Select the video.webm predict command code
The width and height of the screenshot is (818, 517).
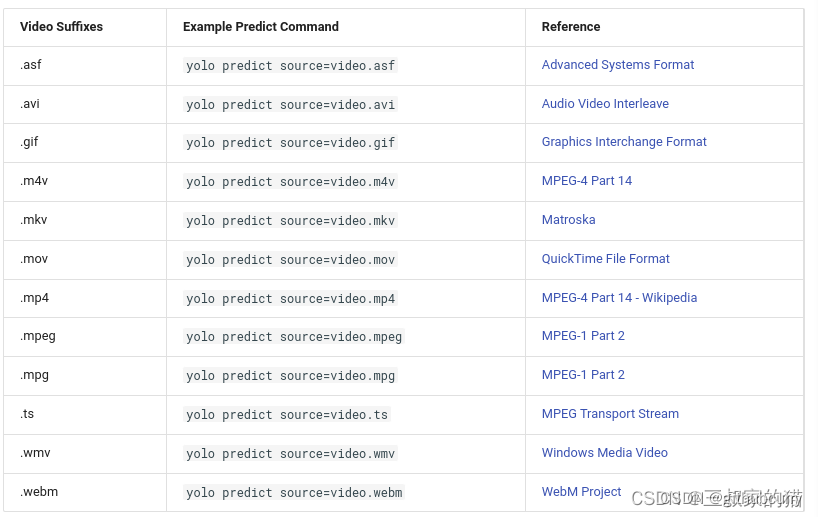click(294, 493)
